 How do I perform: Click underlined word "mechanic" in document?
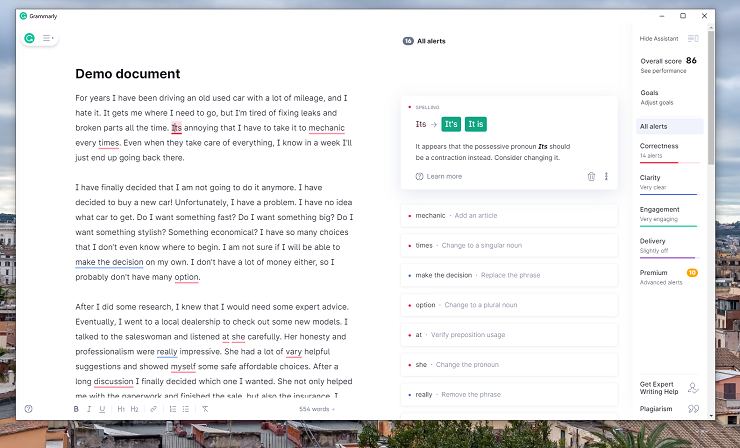(x=327, y=128)
